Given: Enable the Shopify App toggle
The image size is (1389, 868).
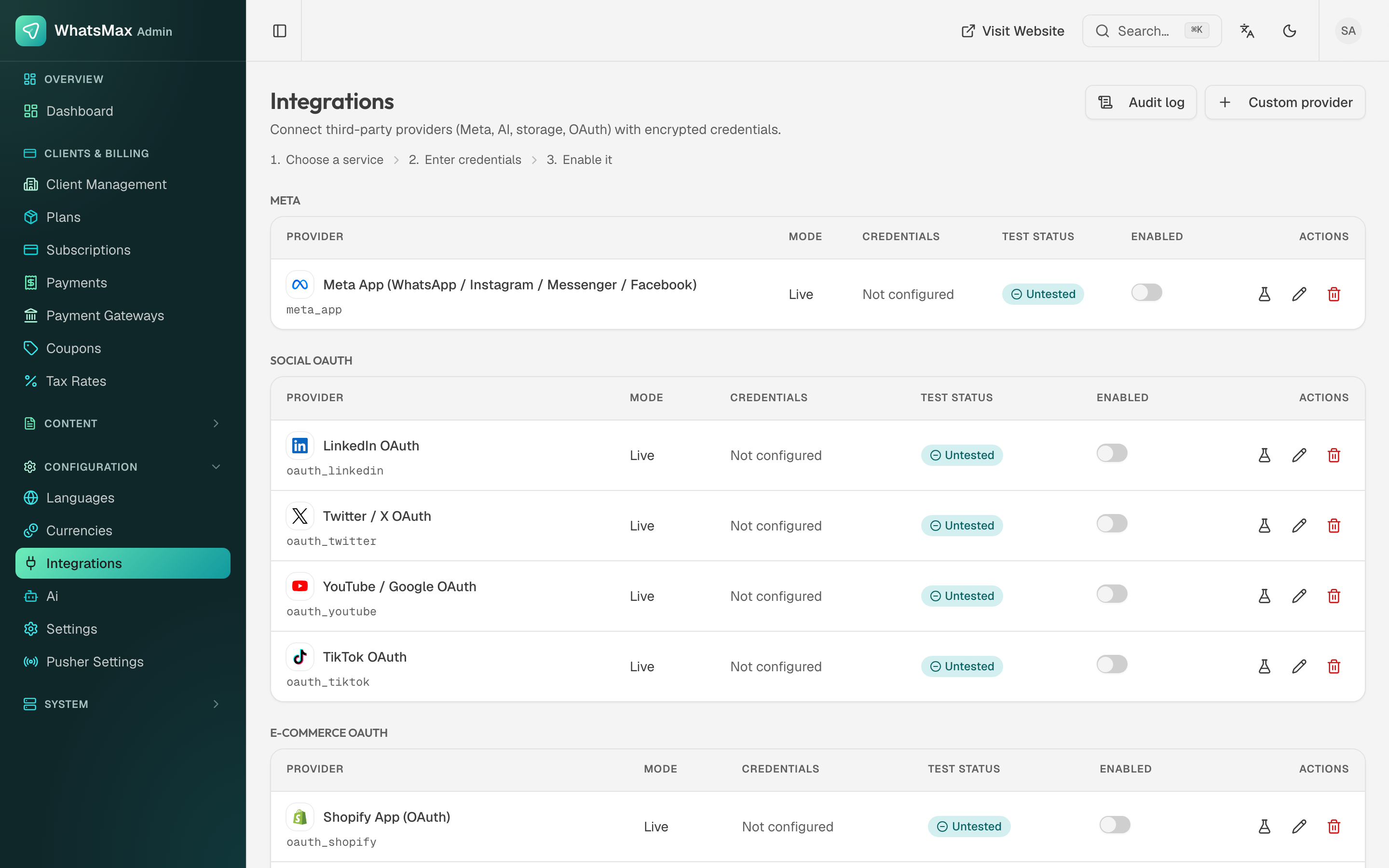Looking at the screenshot, I should [x=1115, y=825].
